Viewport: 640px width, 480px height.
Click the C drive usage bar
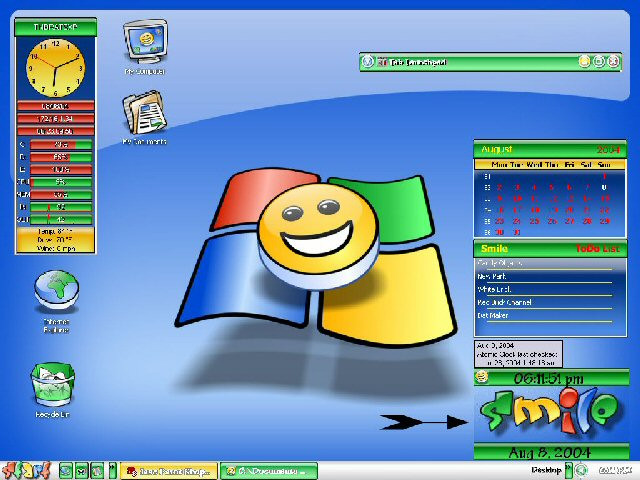[61, 144]
